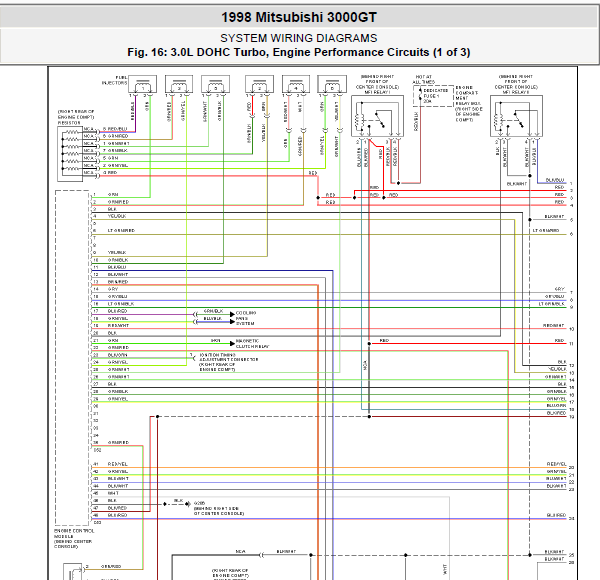Click 'LT GRN/BLK' at ECM pin 16
The image size is (600, 580).
point(121,304)
